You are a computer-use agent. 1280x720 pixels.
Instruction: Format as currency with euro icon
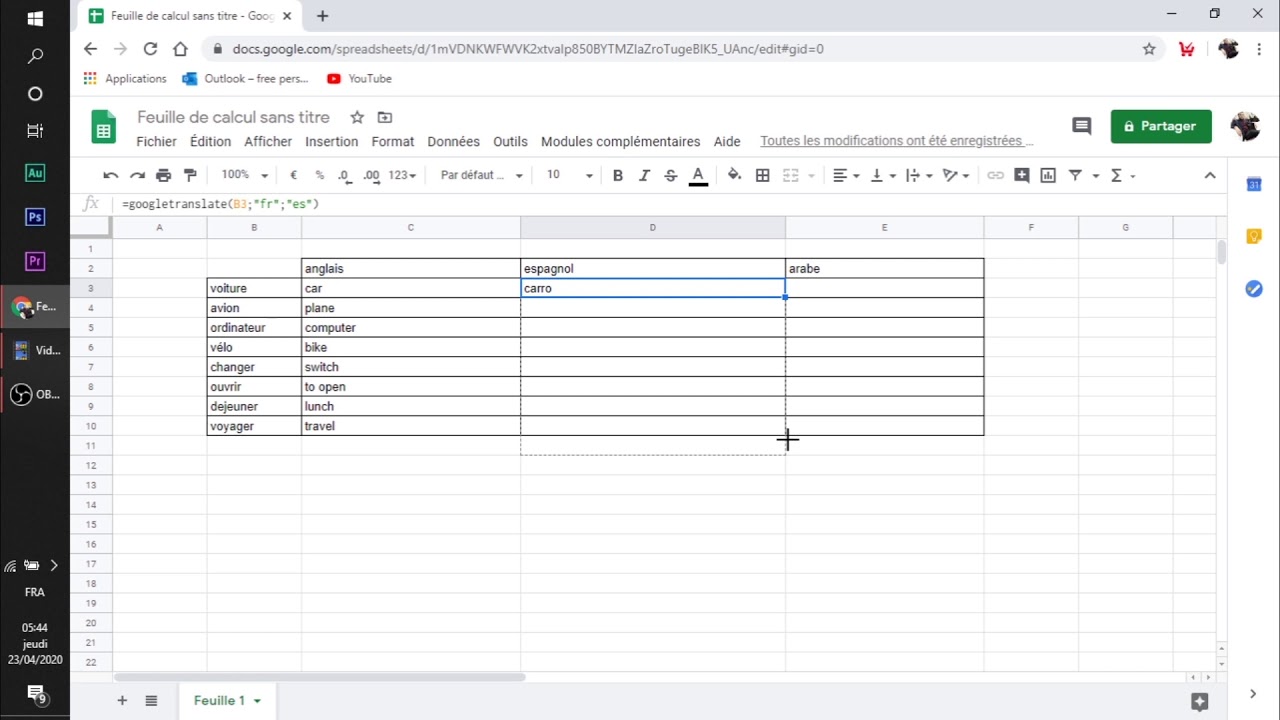pyautogui.click(x=294, y=175)
